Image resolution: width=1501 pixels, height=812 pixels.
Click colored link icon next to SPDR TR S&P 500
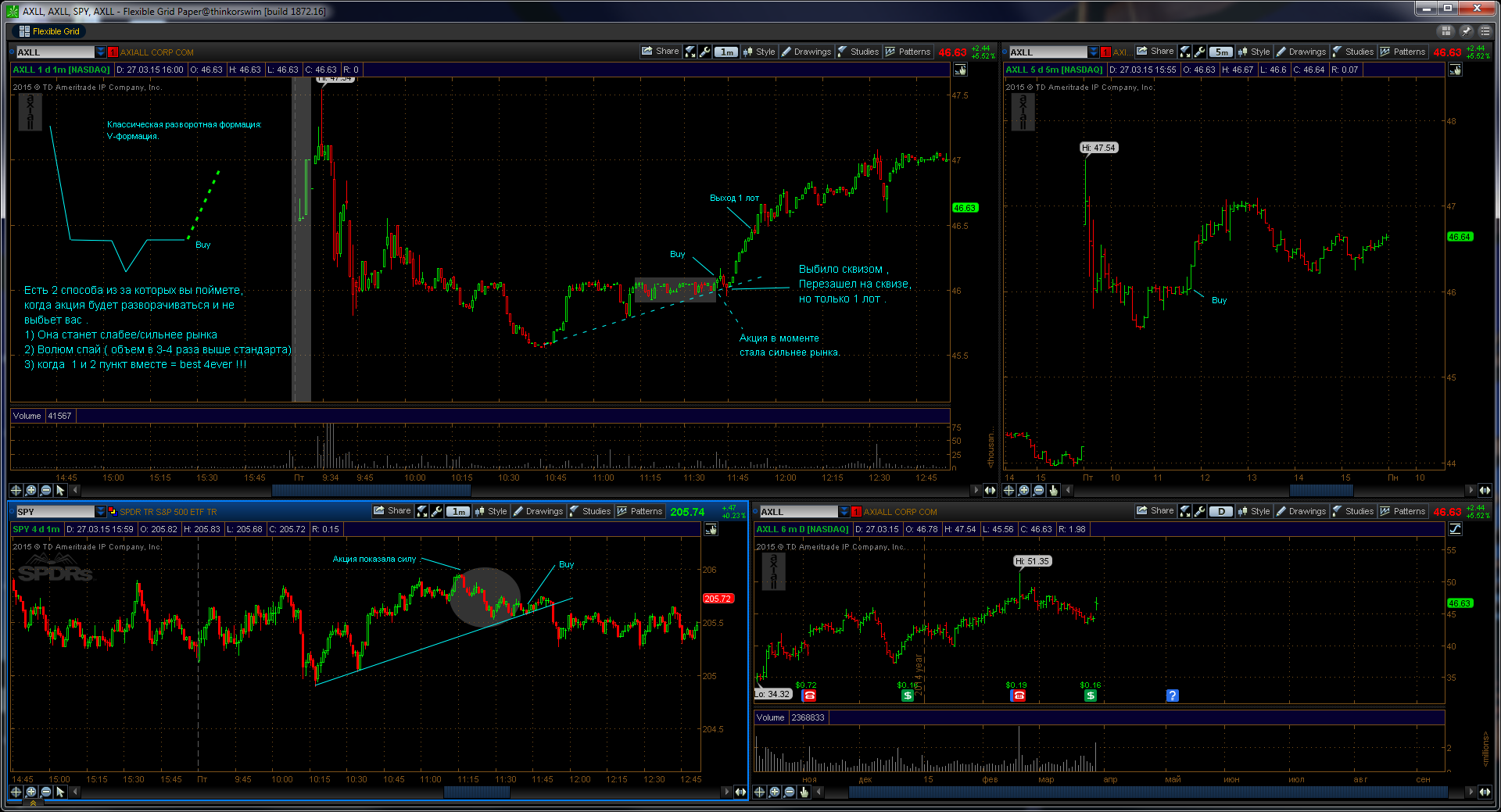(x=112, y=512)
